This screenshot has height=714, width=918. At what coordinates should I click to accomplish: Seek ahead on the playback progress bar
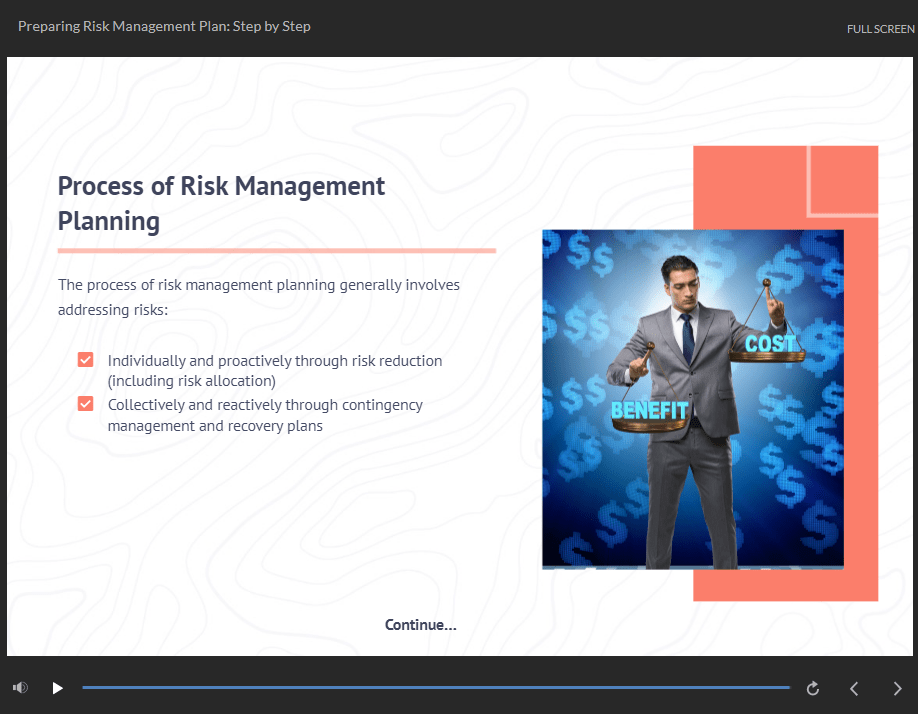[600, 688]
